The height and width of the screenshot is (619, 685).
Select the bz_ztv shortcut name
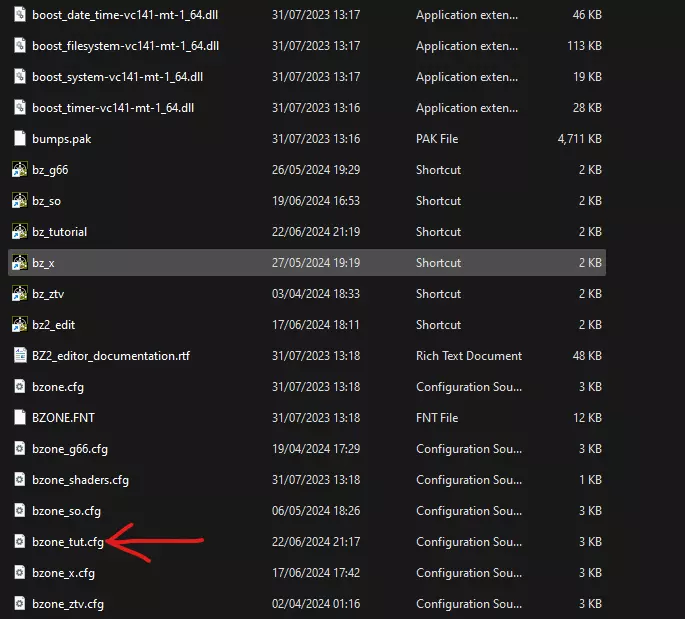point(48,294)
